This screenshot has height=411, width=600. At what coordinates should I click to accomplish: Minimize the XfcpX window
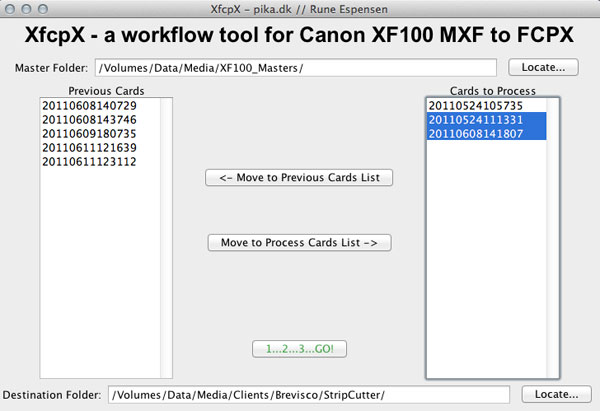pos(26,9)
